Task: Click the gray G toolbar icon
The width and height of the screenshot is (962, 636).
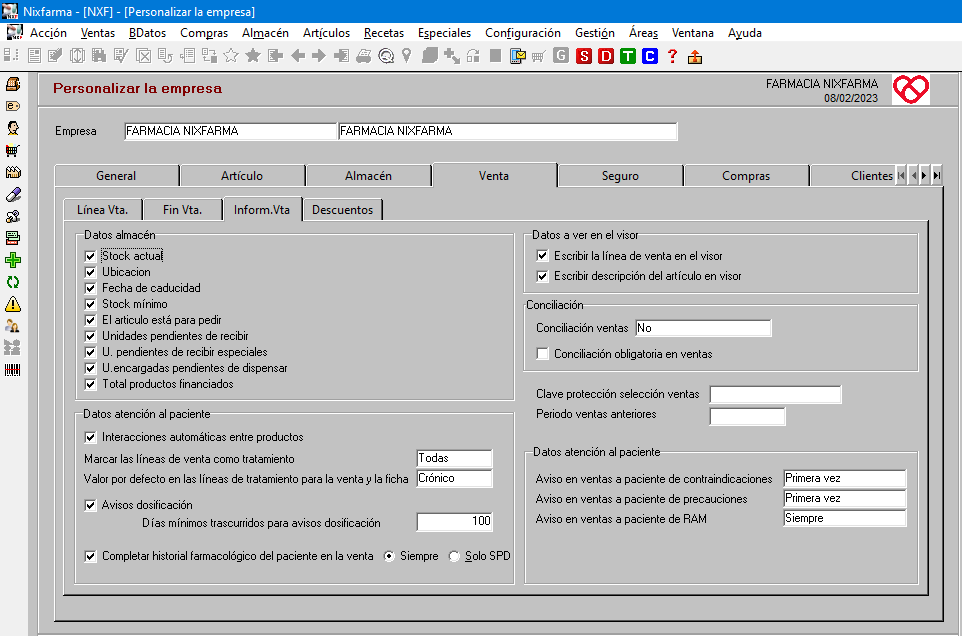Action: [561, 56]
